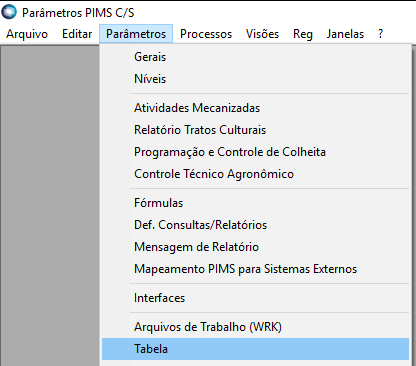Open the Fórmulas entry
Viewport: 416px width, 366px height.
pyautogui.click(x=255, y=203)
